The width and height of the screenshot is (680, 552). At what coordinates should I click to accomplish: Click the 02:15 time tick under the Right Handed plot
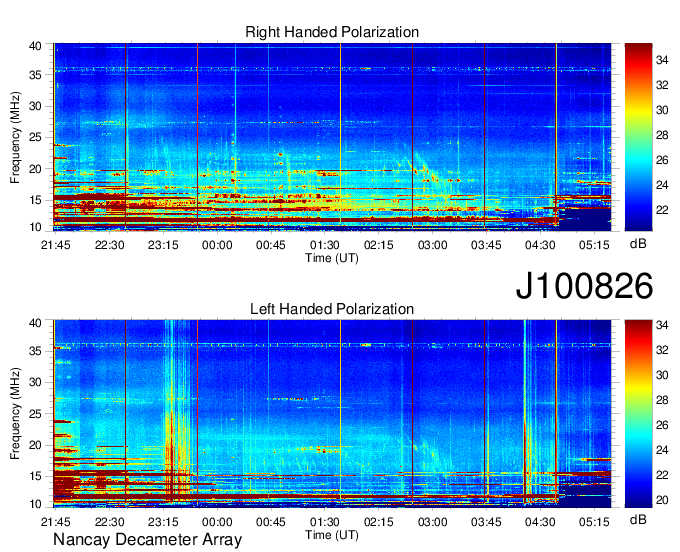[379, 245]
